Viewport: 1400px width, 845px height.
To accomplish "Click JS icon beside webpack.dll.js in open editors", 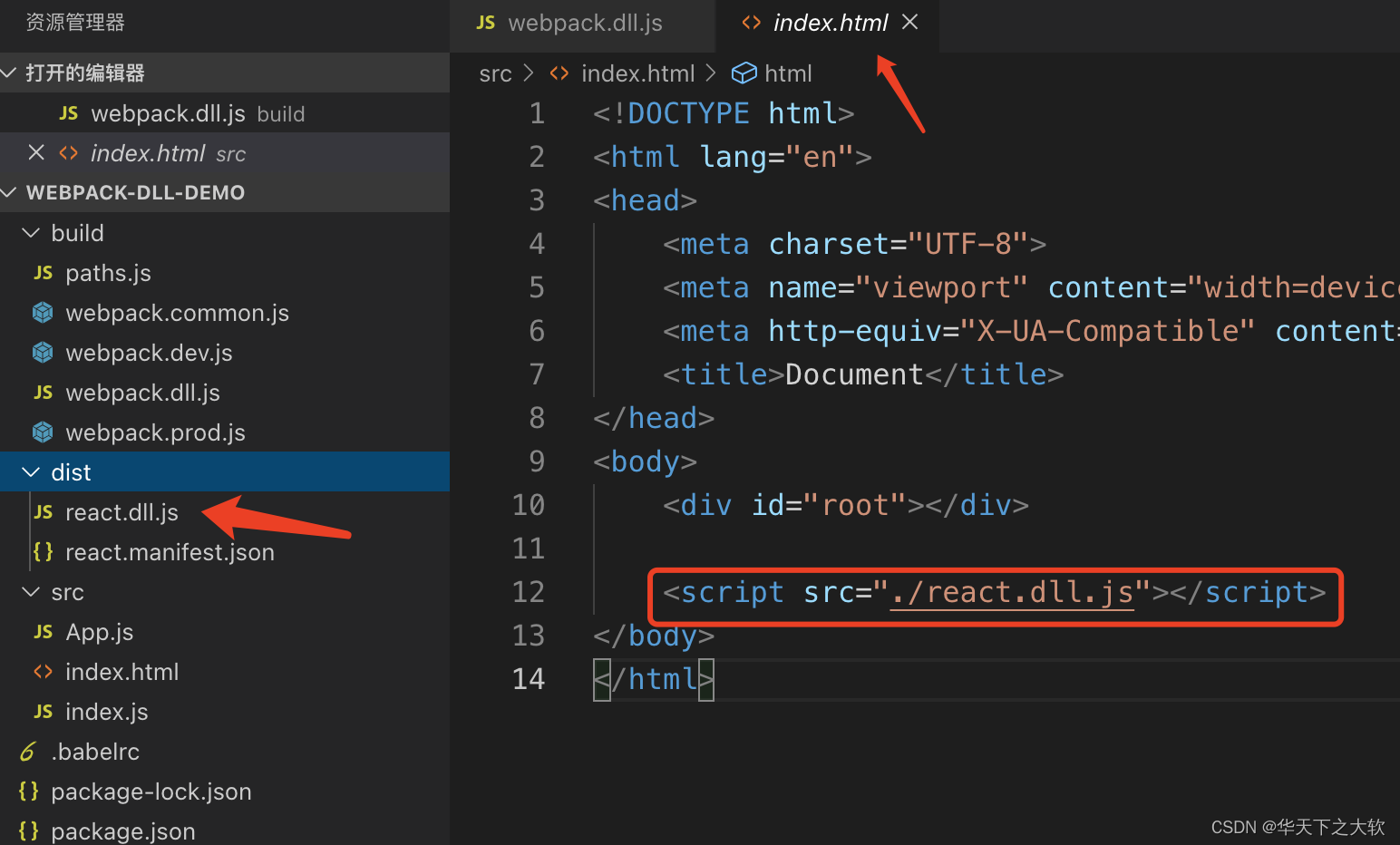I will pyautogui.click(x=68, y=113).
